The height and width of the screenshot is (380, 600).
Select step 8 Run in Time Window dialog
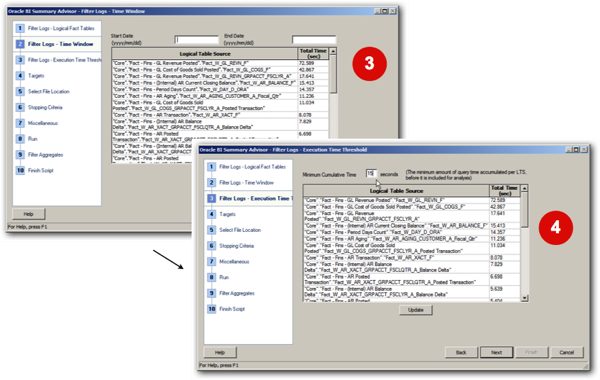click(27, 139)
